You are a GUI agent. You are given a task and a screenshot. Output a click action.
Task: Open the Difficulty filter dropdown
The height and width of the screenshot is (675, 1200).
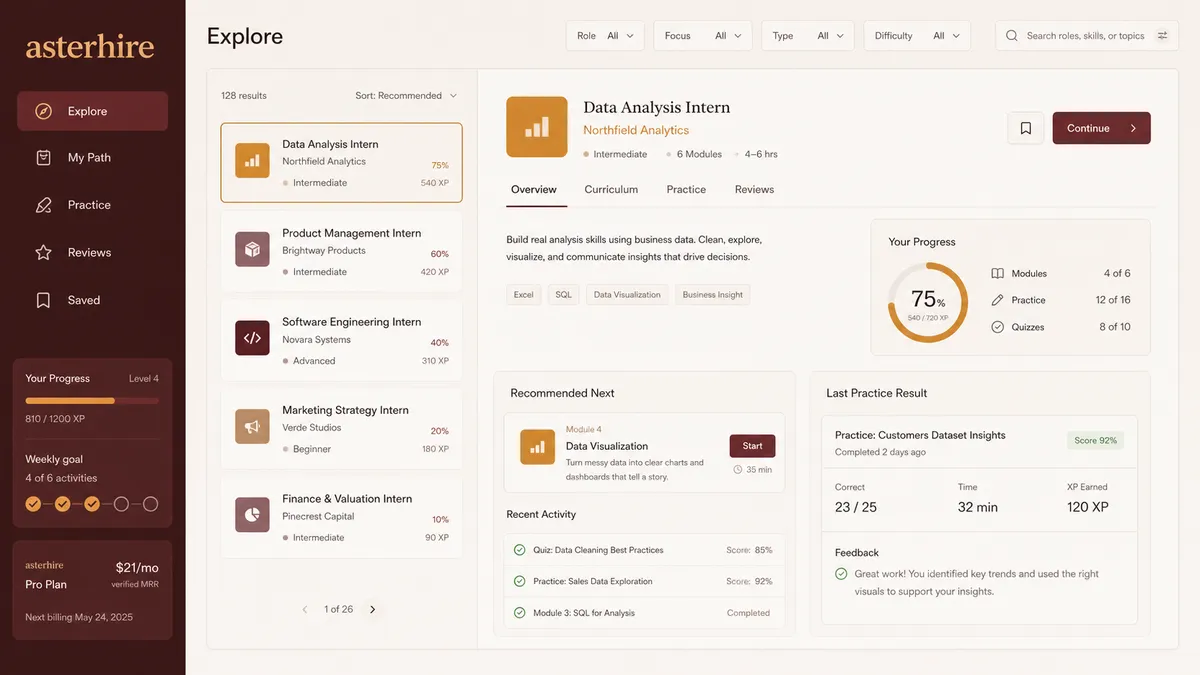(917, 36)
